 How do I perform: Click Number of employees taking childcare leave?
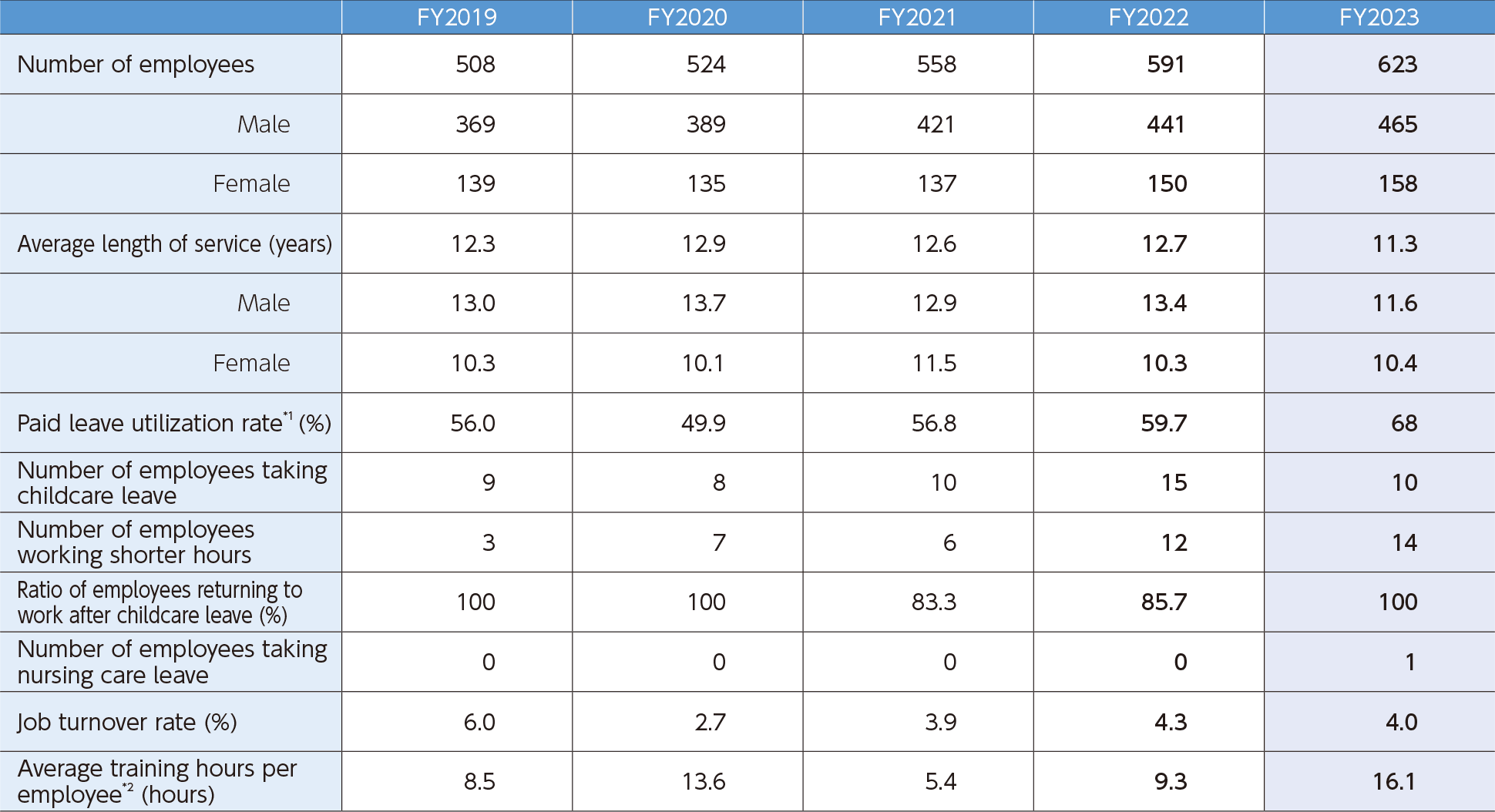172,482
